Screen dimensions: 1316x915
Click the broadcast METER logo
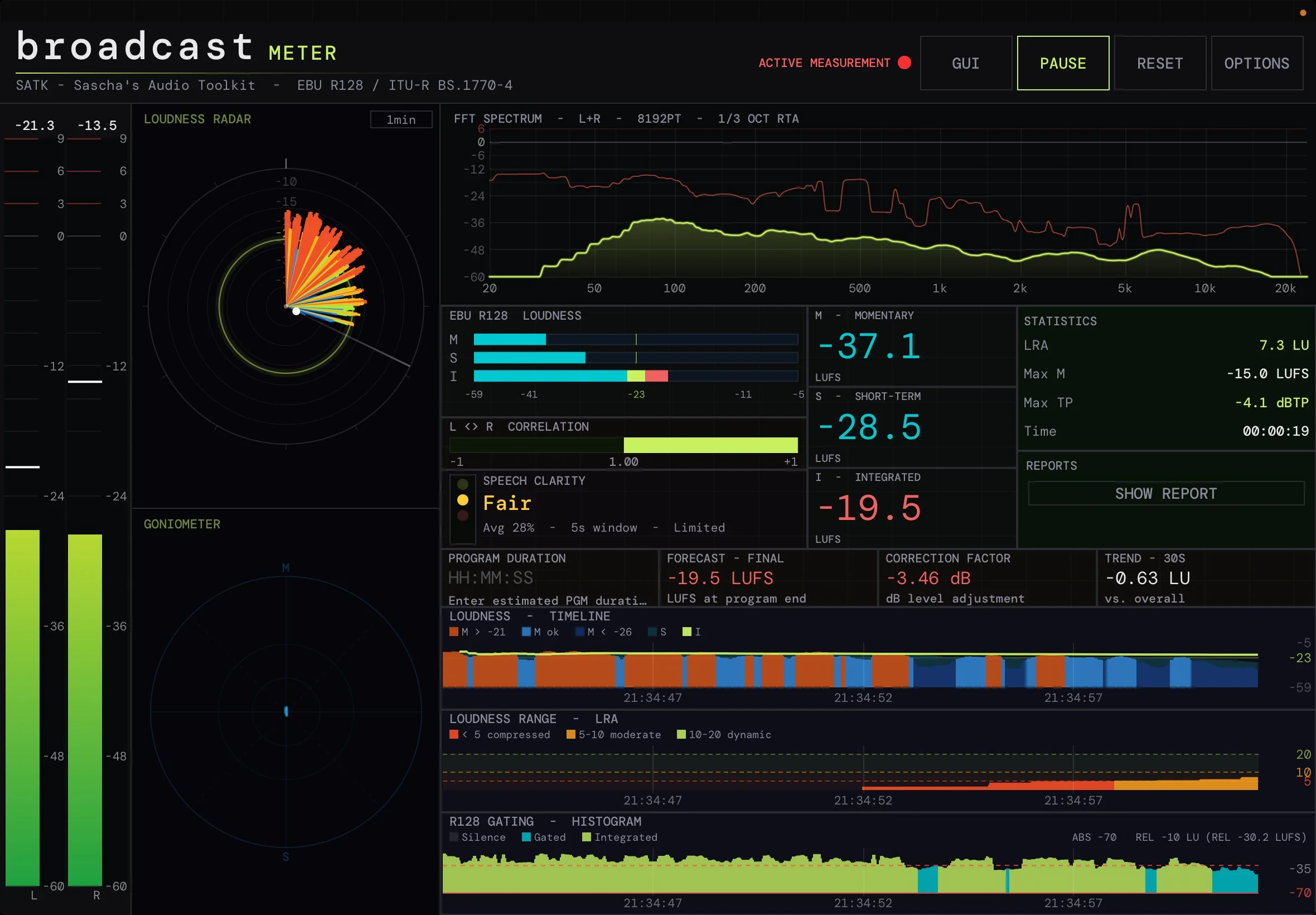pyautogui.click(x=176, y=47)
